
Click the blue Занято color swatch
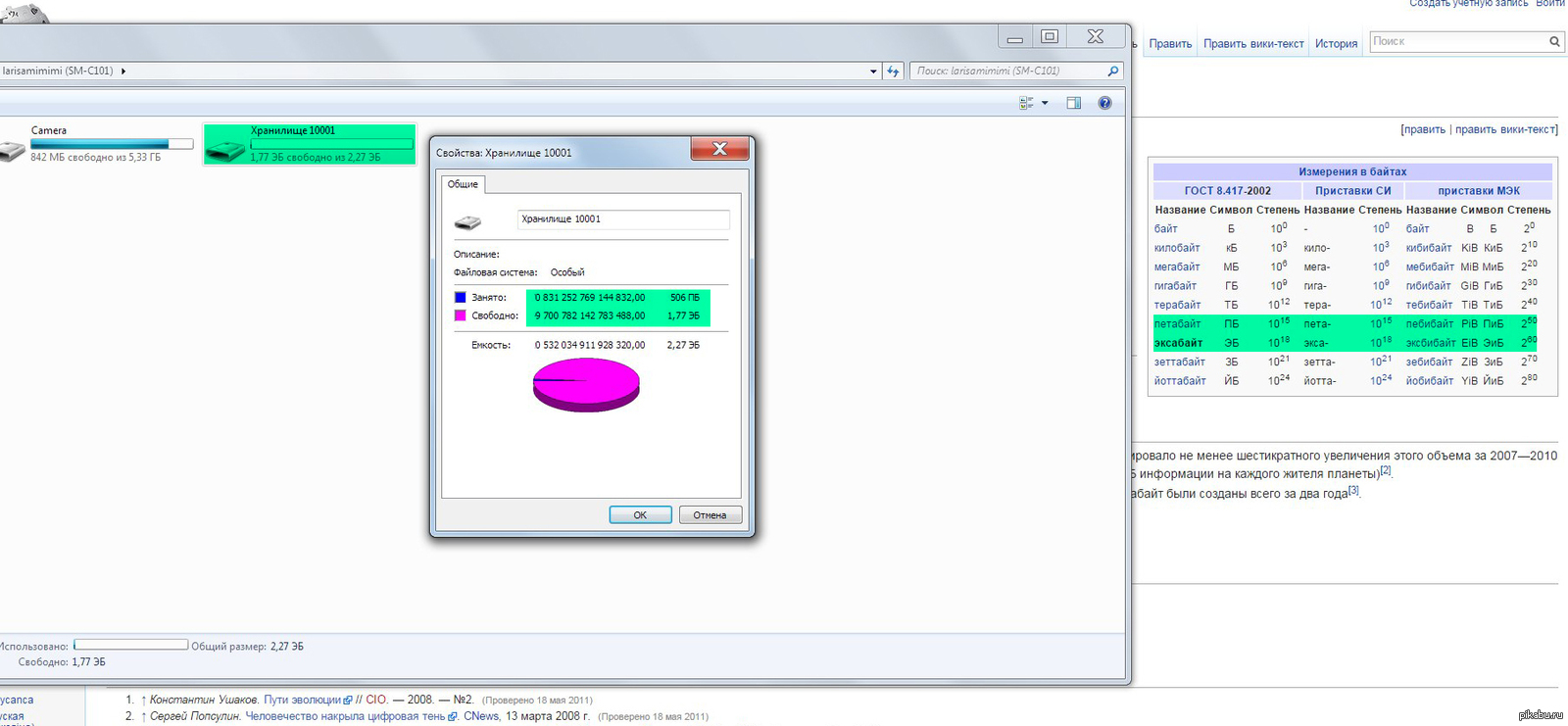pyautogui.click(x=461, y=297)
